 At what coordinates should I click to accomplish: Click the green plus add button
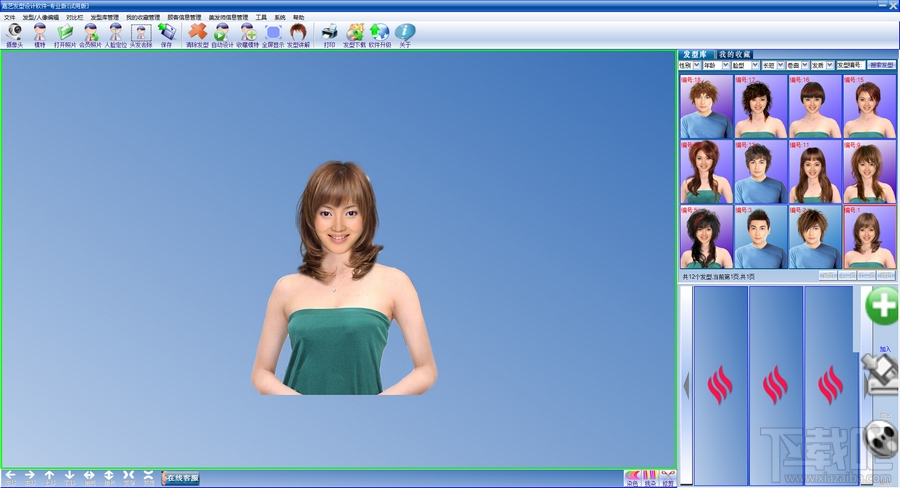point(881,306)
